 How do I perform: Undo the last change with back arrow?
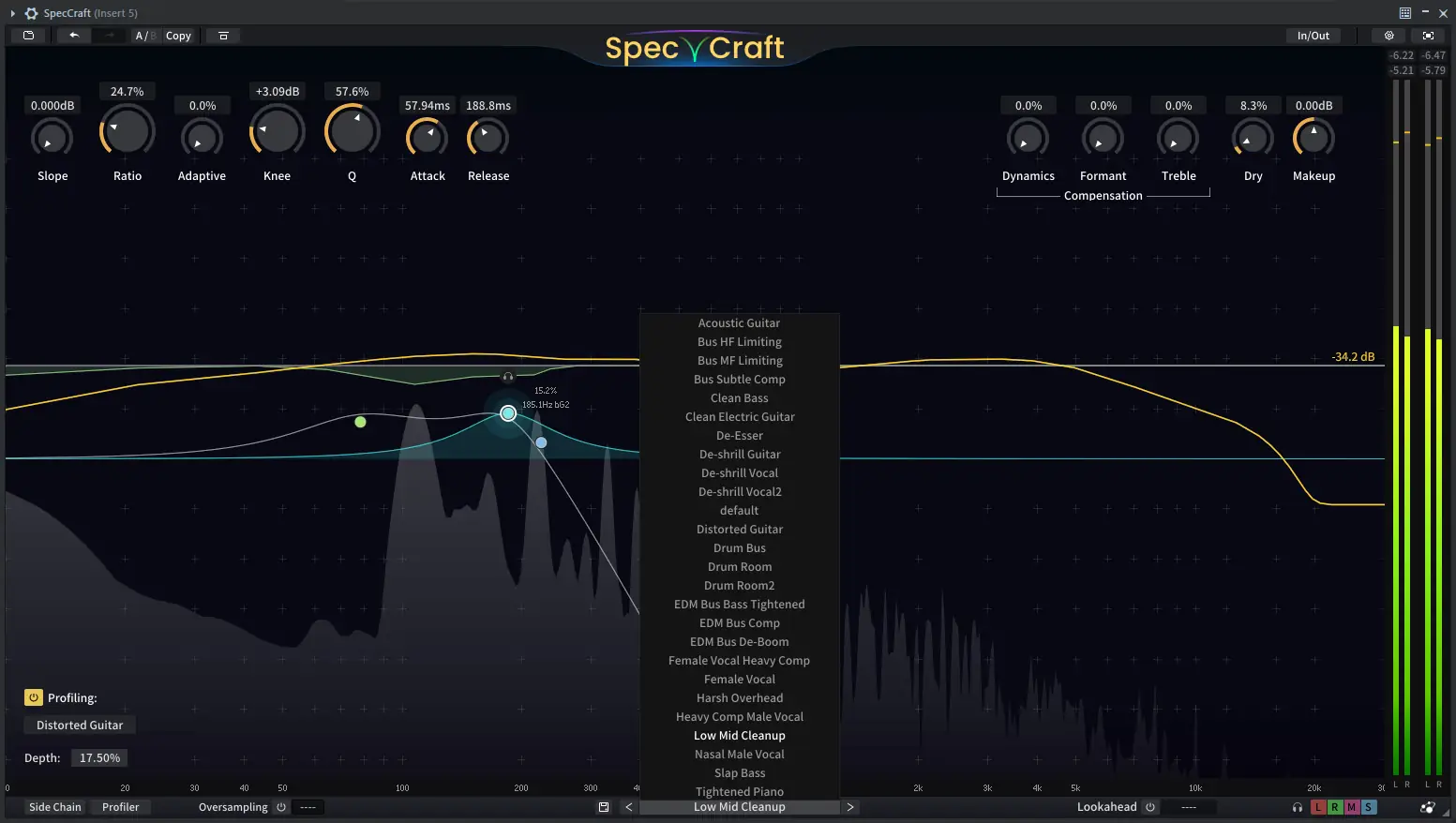pos(73,36)
